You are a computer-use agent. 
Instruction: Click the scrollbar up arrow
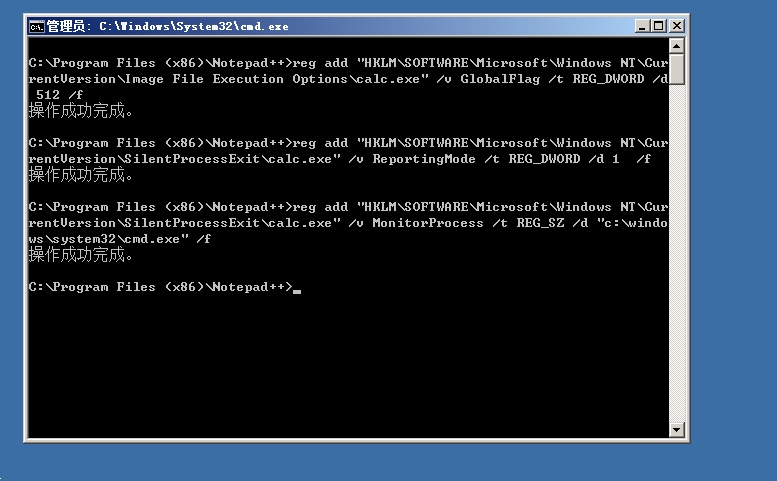(676, 46)
